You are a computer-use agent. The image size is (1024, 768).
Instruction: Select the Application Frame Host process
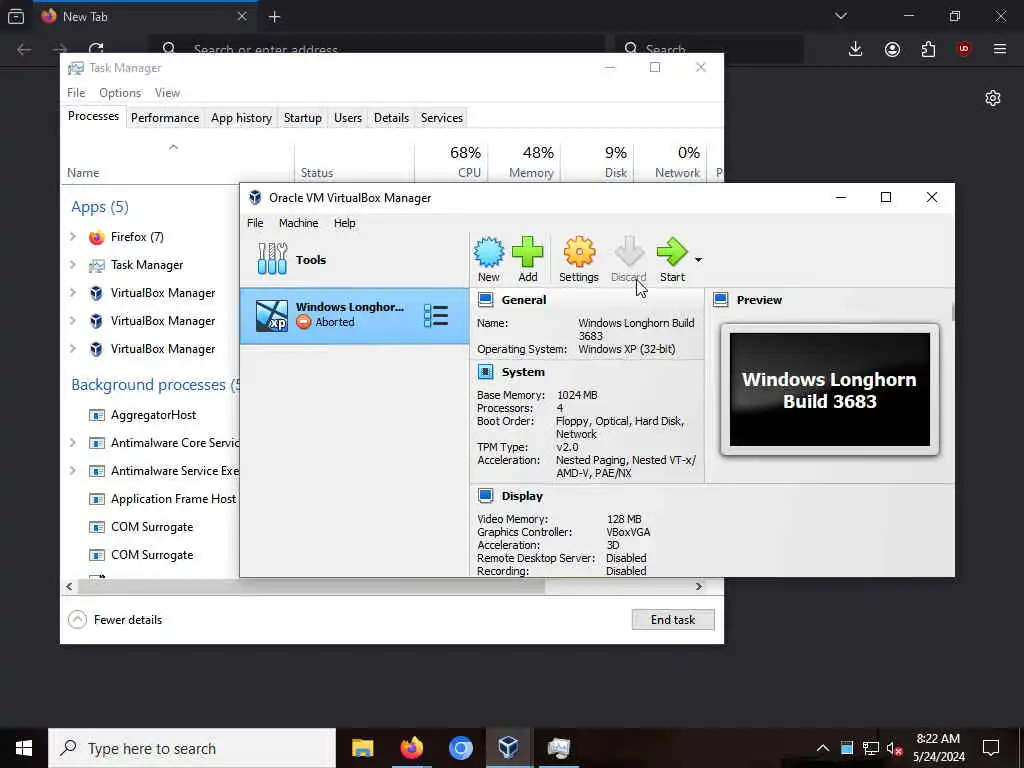coord(173,499)
